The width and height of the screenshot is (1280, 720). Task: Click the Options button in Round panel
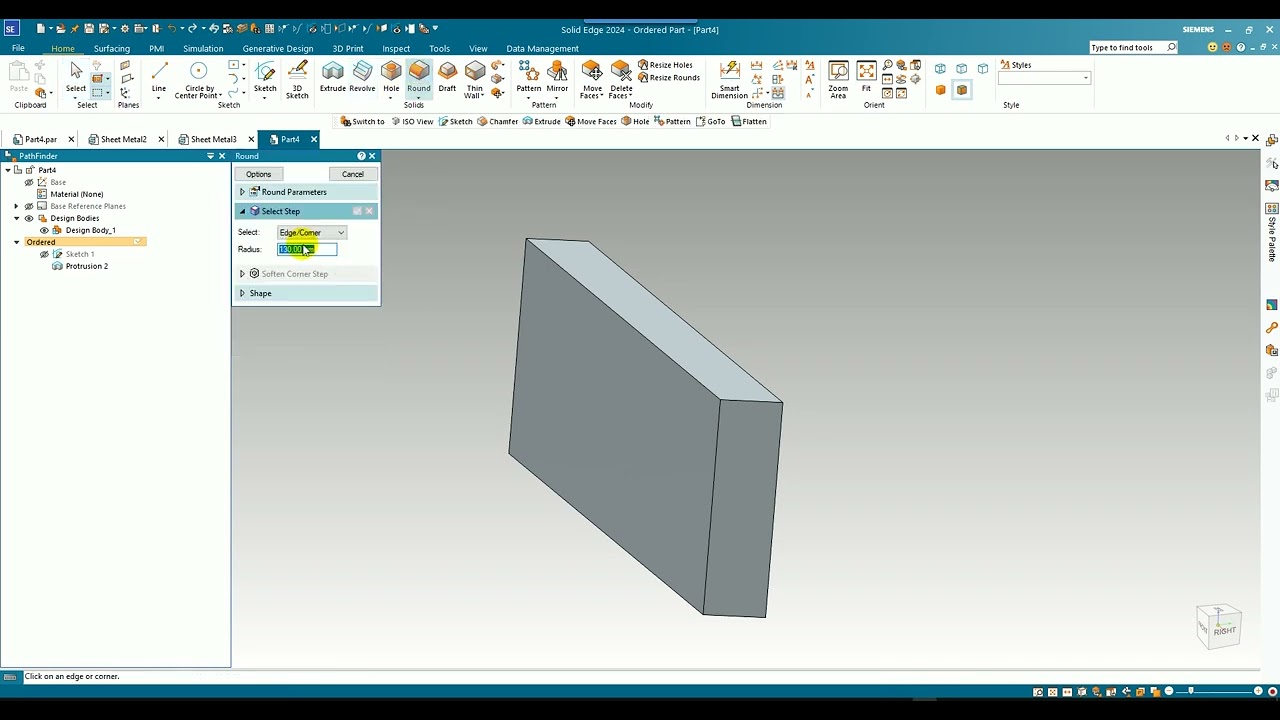coord(258,174)
